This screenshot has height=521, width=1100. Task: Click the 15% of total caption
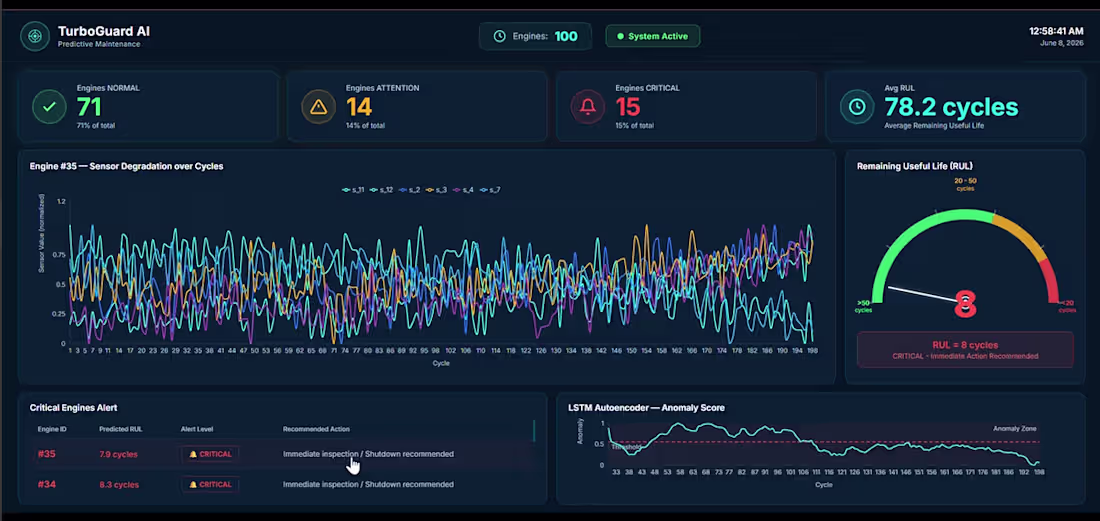[x=634, y=126]
